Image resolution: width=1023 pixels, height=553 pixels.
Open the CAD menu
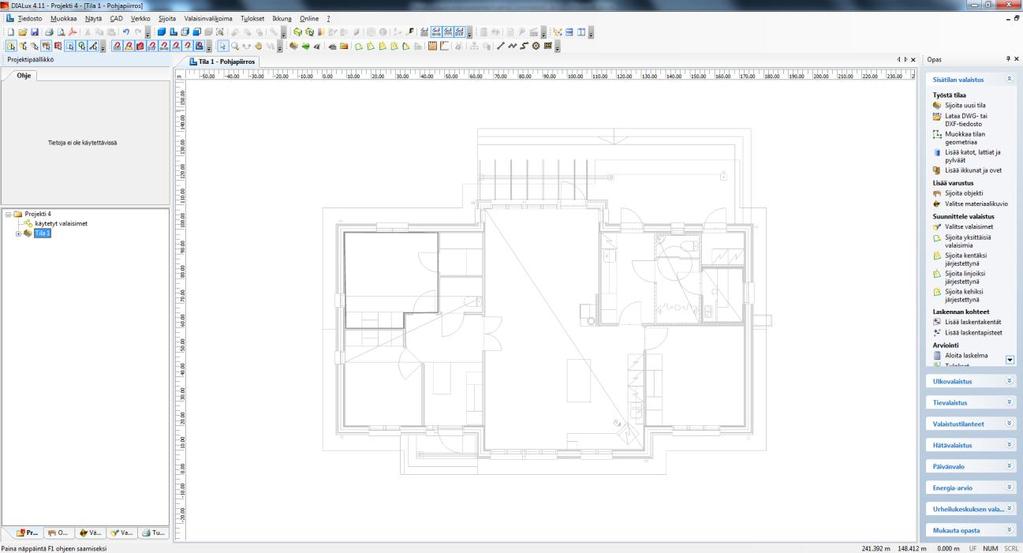116,19
